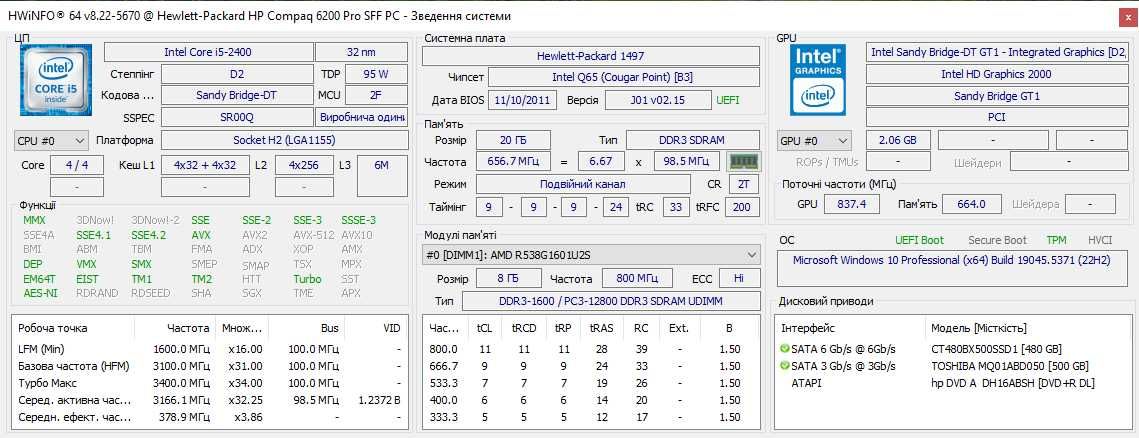Click the Socket H2 (LGA1155) platform field
The image size is (1139, 438).
coord(284,140)
